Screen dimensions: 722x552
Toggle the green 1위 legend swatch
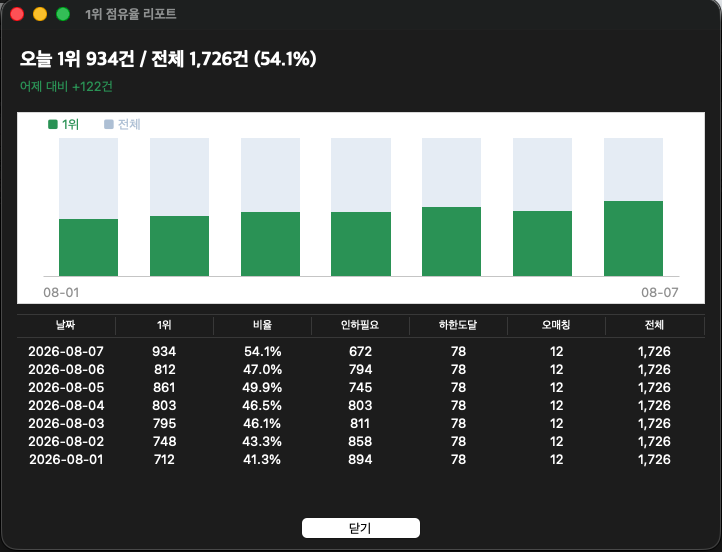tap(53, 124)
